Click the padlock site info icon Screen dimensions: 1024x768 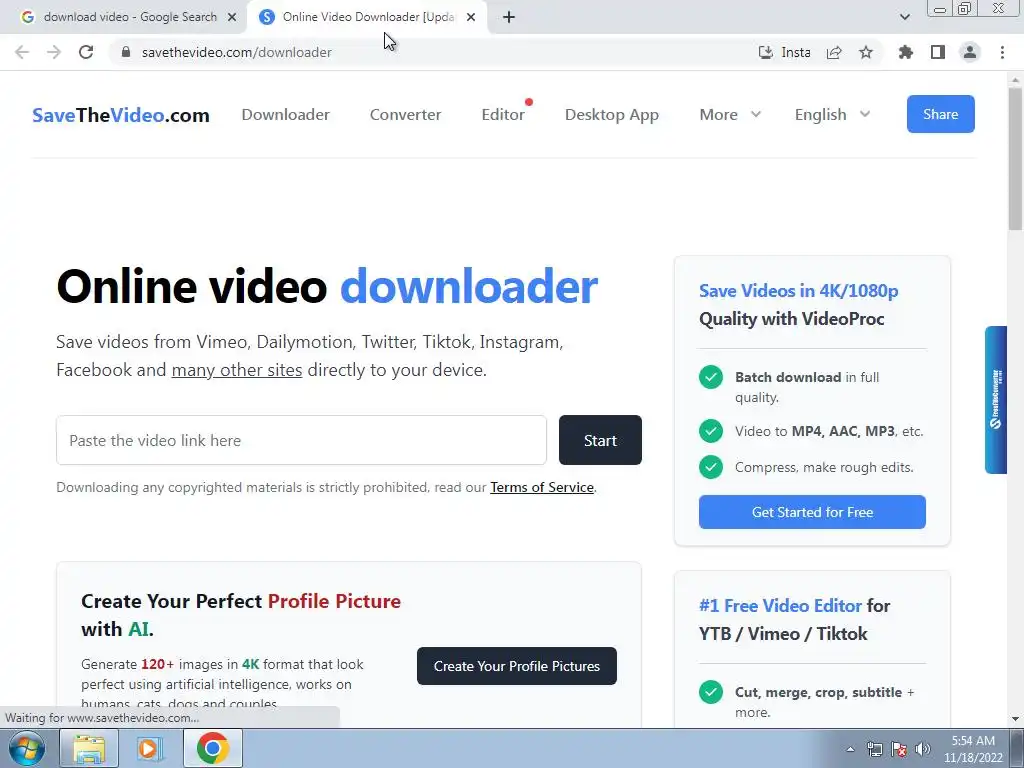coord(126,52)
